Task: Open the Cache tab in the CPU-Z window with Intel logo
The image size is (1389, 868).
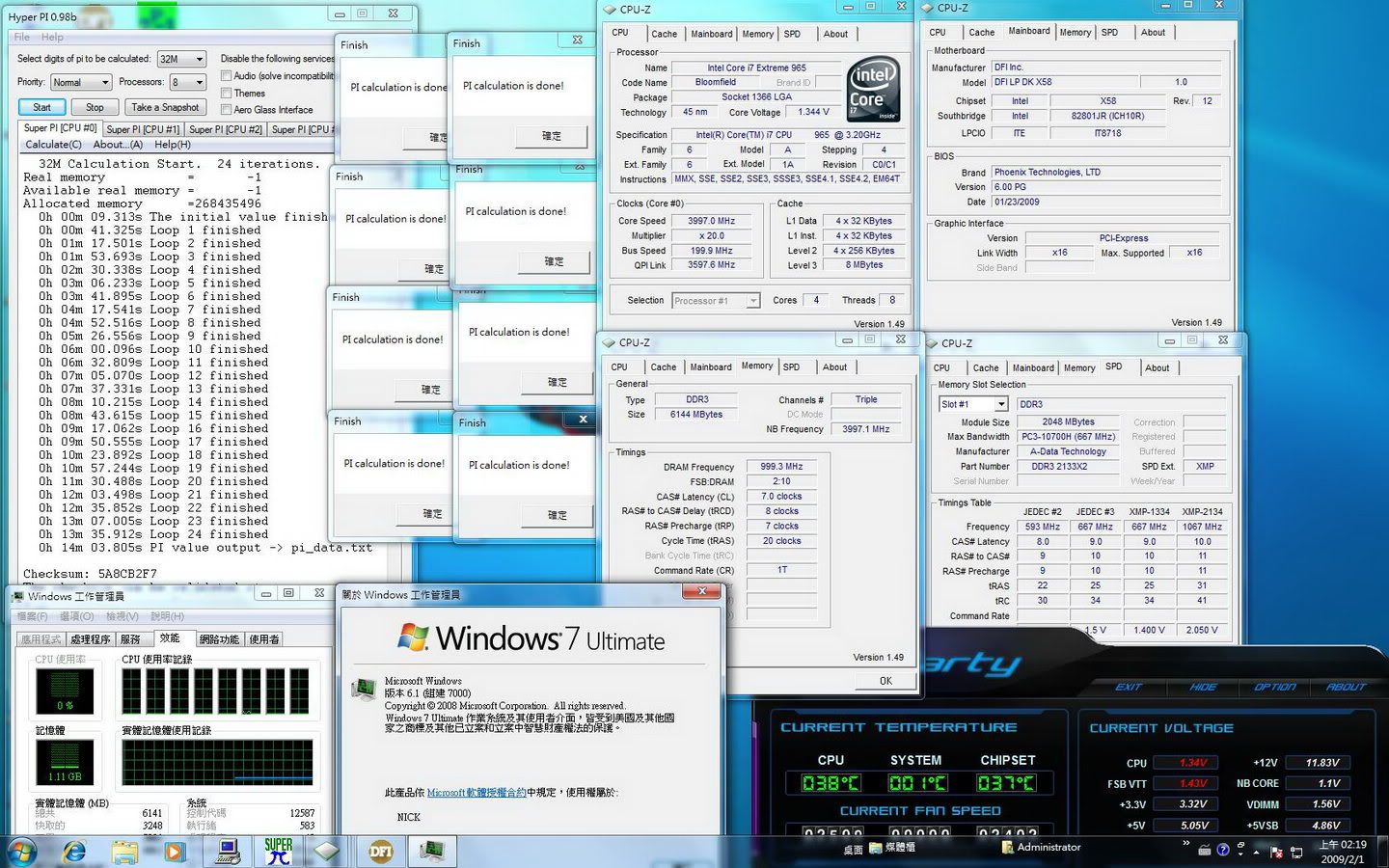Action: (664, 34)
